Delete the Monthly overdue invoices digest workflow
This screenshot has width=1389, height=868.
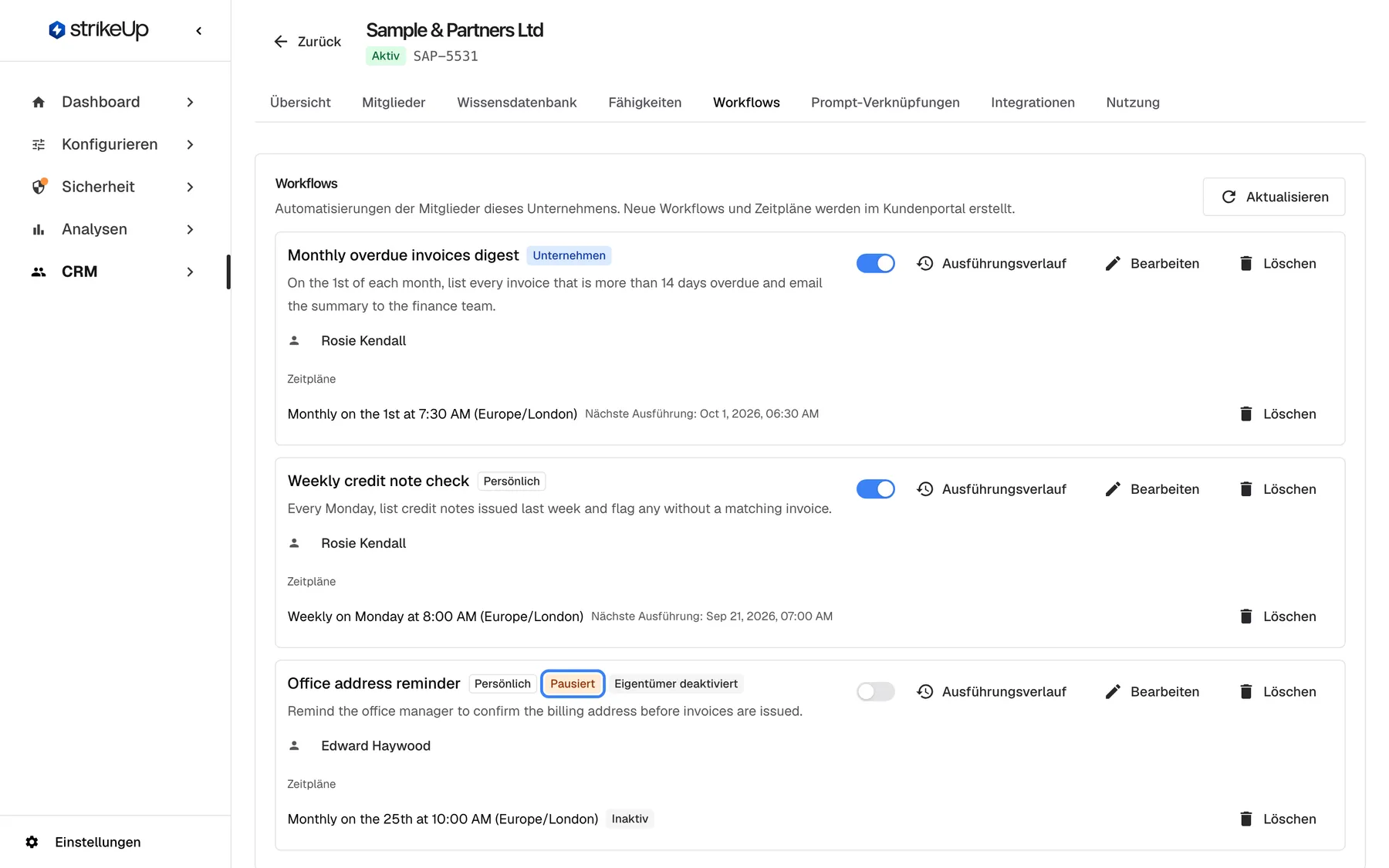[x=1278, y=263]
